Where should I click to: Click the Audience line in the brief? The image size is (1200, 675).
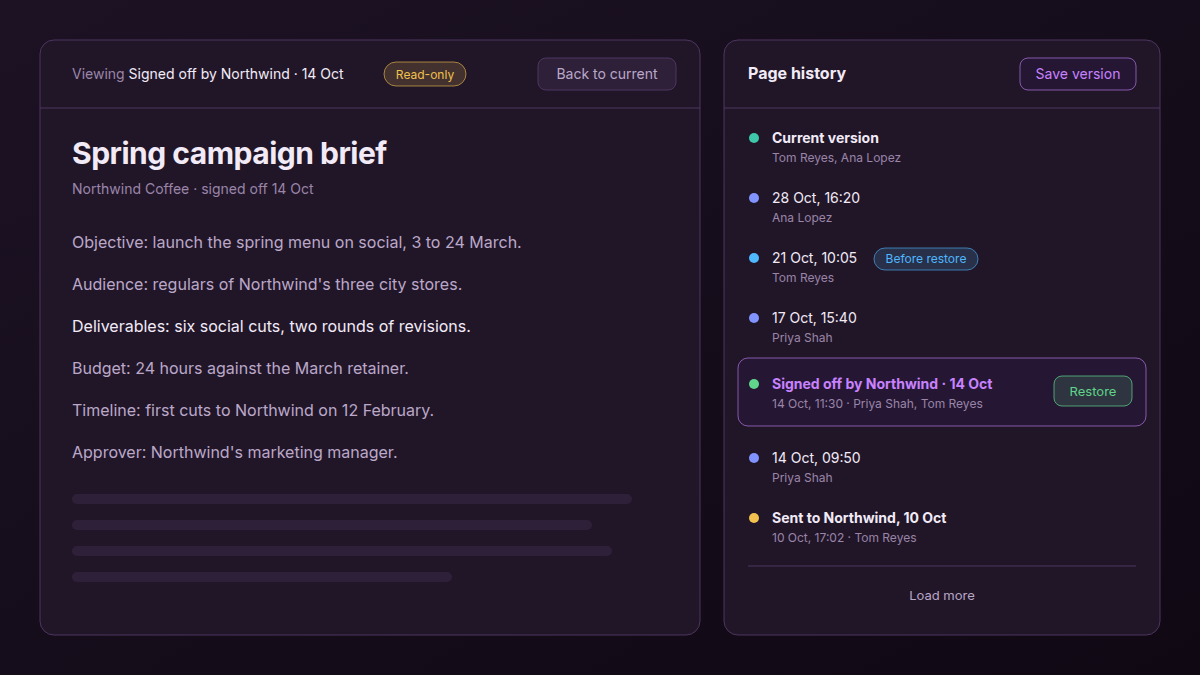coord(267,285)
